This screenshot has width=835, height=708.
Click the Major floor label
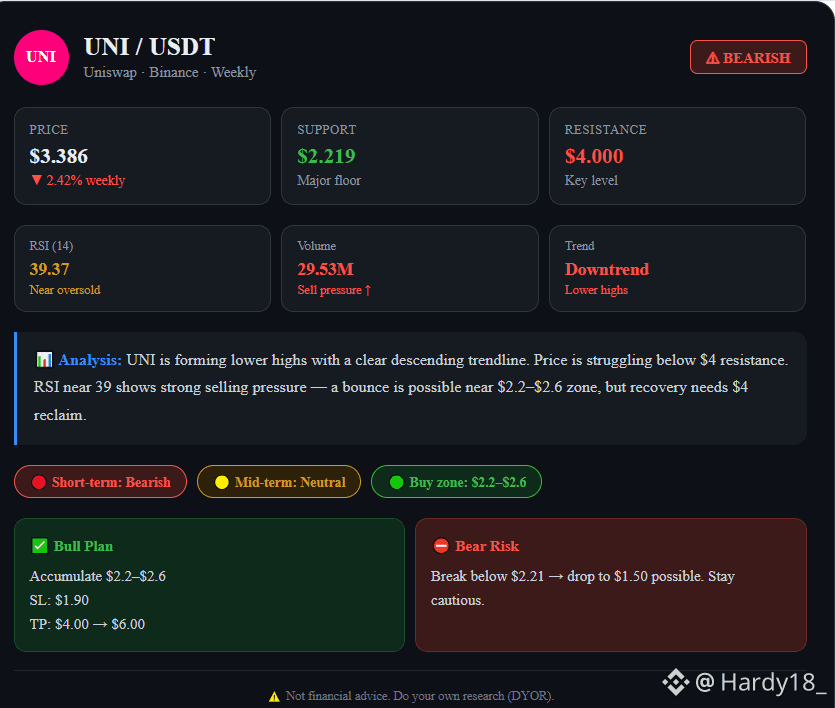[329, 180]
